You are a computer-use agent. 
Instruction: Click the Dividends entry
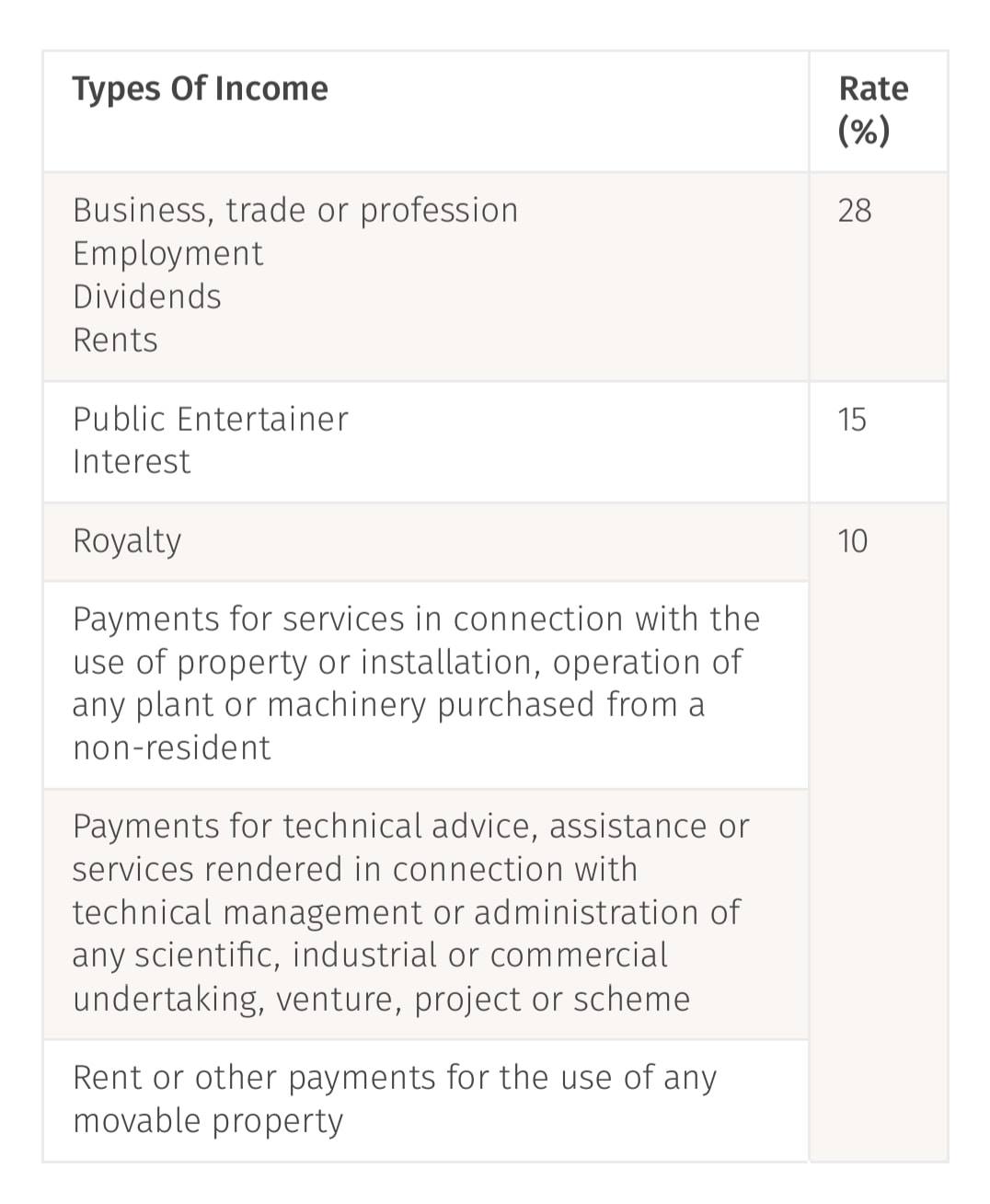pos(147,296)
